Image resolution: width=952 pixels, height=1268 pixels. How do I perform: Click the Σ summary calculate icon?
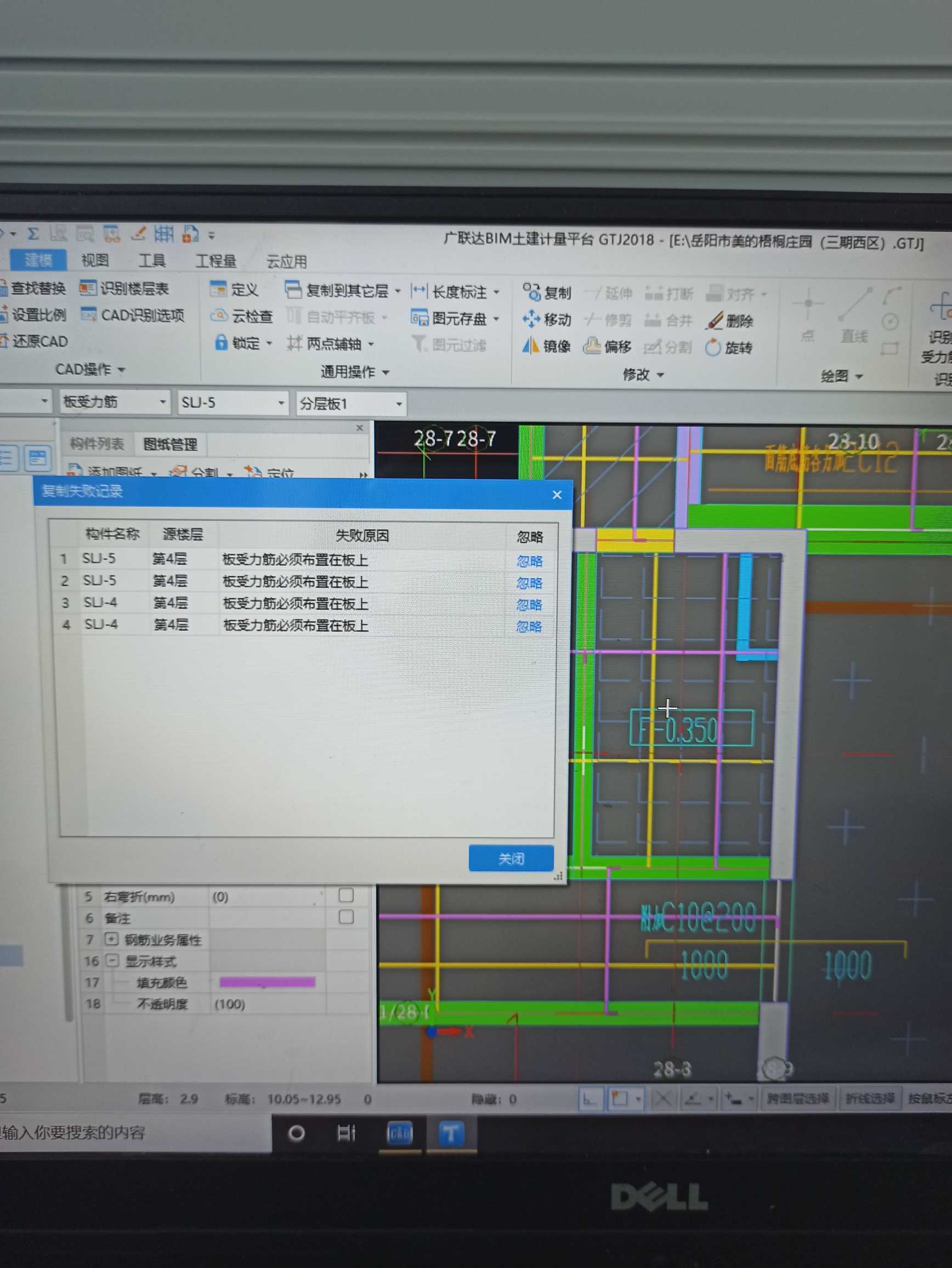click(x=33, y=234)
